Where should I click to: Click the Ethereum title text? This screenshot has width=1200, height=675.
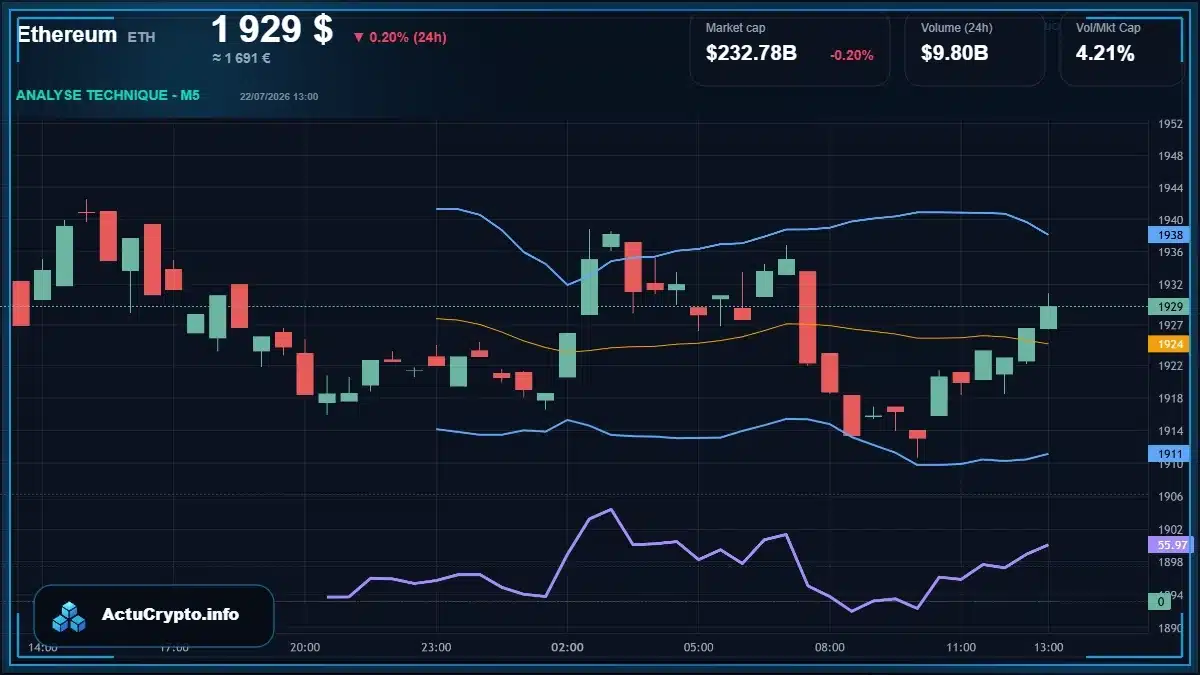[x=67, y=35]
